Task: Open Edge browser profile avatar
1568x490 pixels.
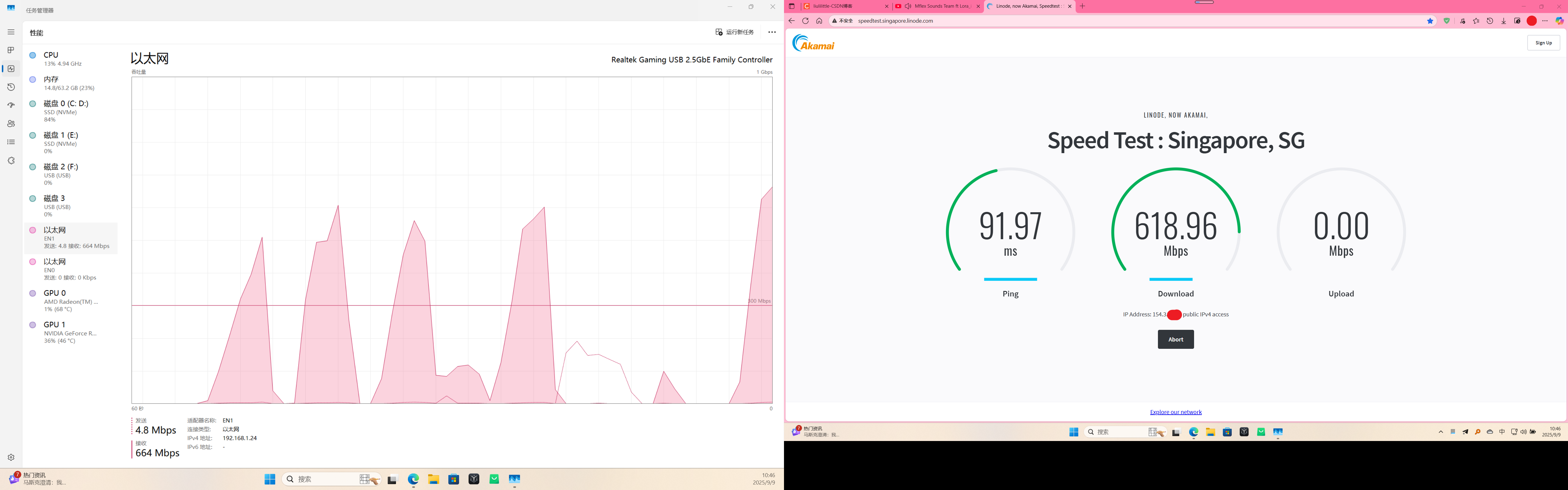Action: coord(1532,21)
